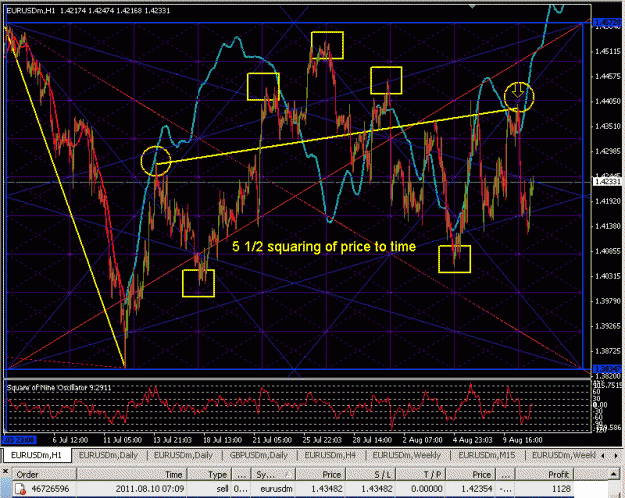
Task: Click the 1.44575 price scale label
Action: pyautogui.click(x=607, y=76)
